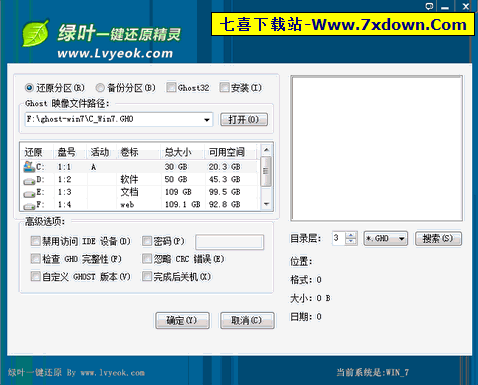The image size is (478, 385).
Task: Close the Lvyeok restore window
Action: [466, 6]
